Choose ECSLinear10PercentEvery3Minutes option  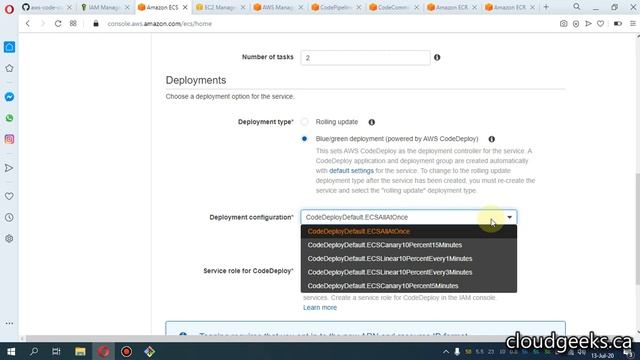tap(409, 272)
